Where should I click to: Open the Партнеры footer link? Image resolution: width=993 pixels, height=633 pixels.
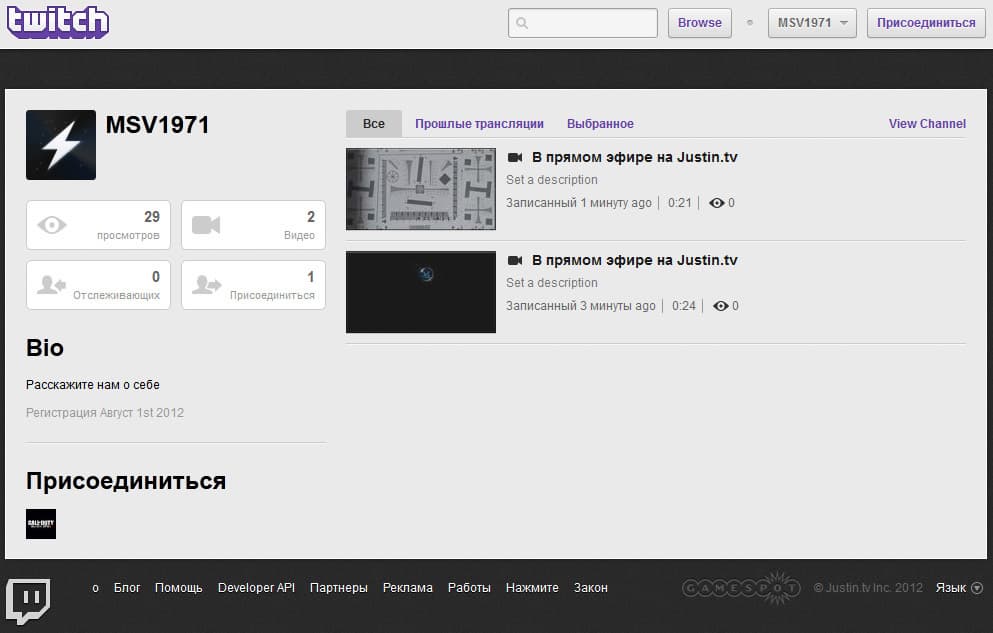tap(339, 588)
